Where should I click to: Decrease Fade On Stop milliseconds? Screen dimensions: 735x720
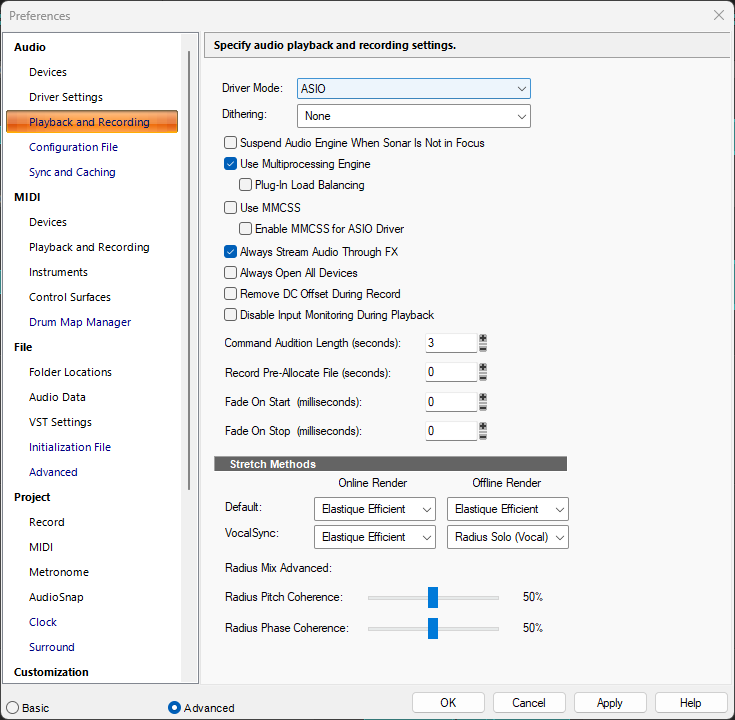[x=483, y=435]
